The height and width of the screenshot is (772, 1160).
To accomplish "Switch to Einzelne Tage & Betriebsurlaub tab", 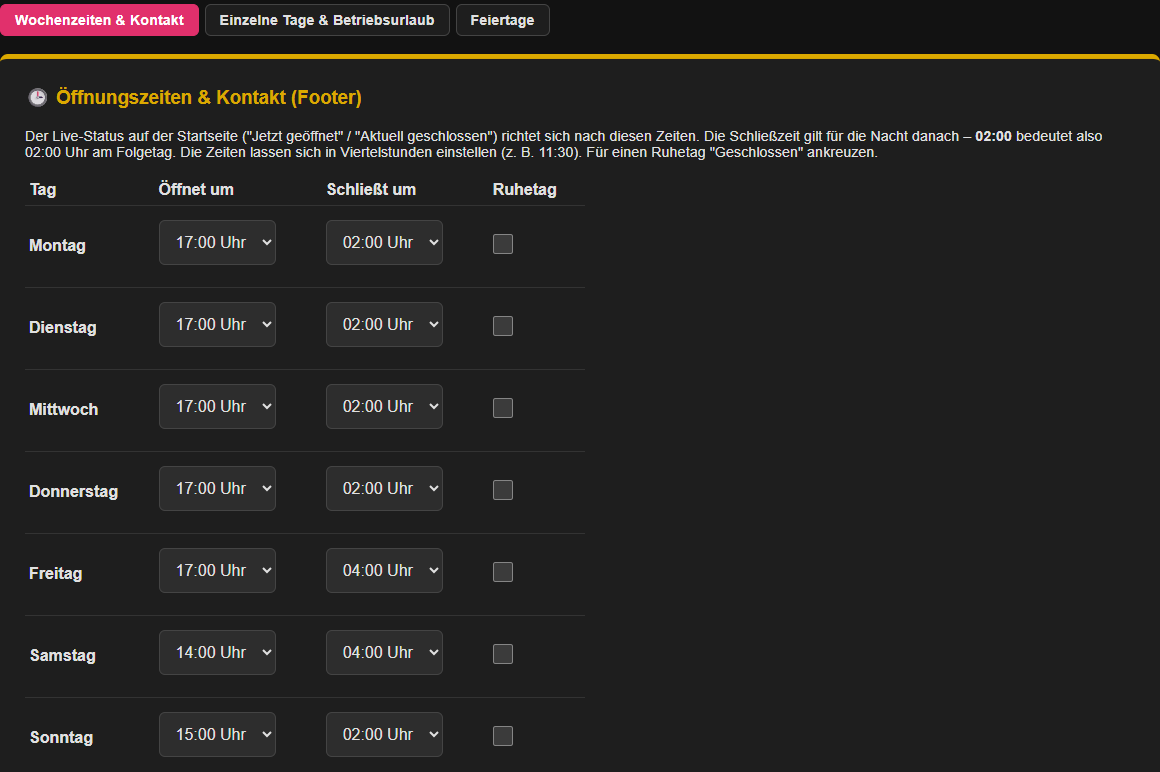I will 327,20.
